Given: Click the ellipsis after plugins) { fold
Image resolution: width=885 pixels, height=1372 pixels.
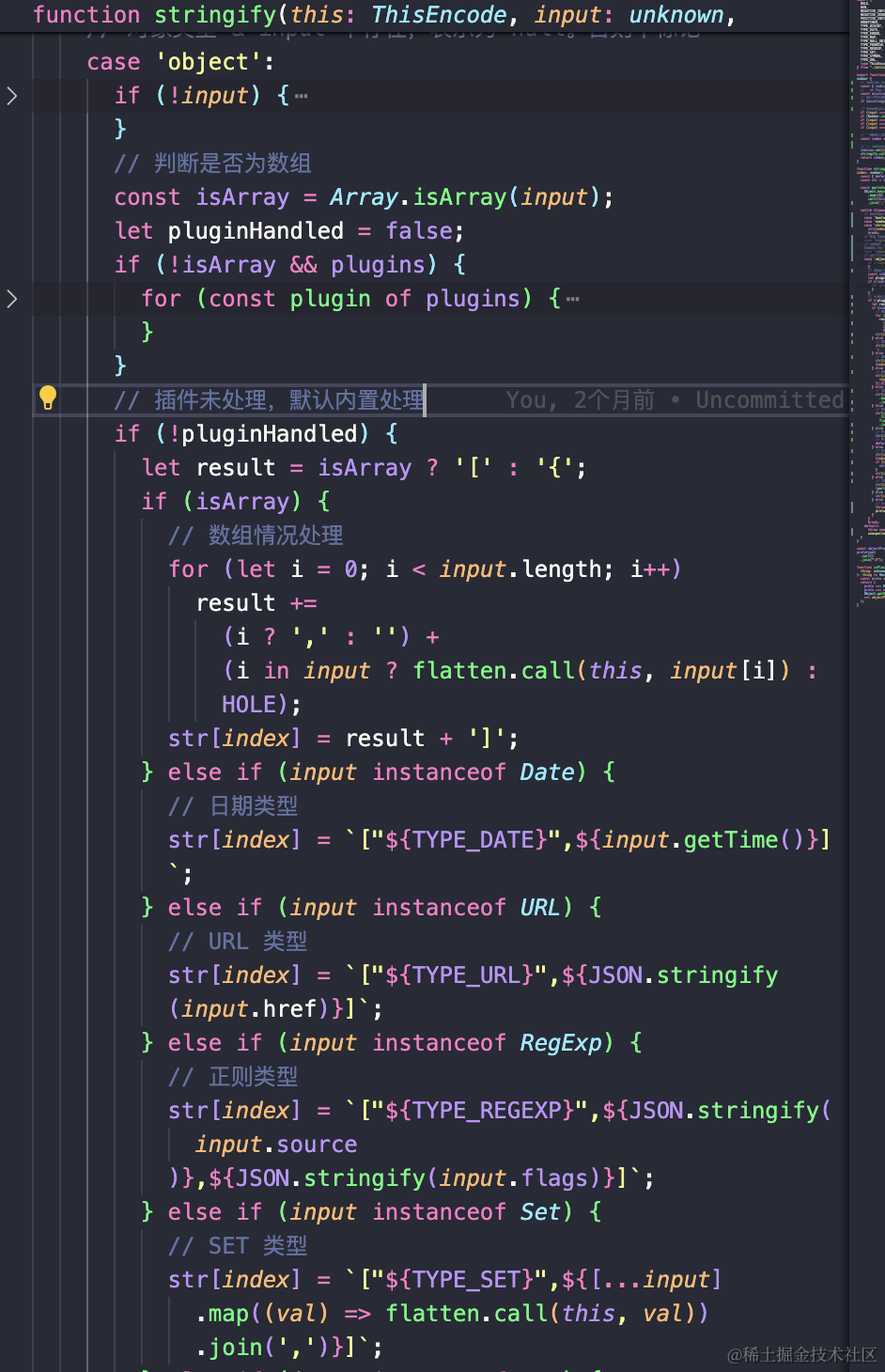Looking at the screenshot, I should point(573,299).
